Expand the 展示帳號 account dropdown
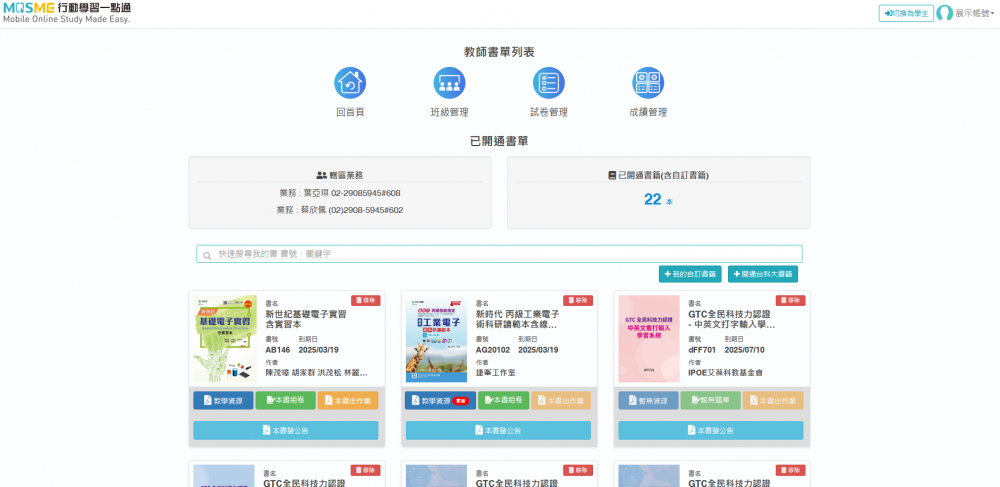Viewport: 1000px width, 487px height. [975, 13]
